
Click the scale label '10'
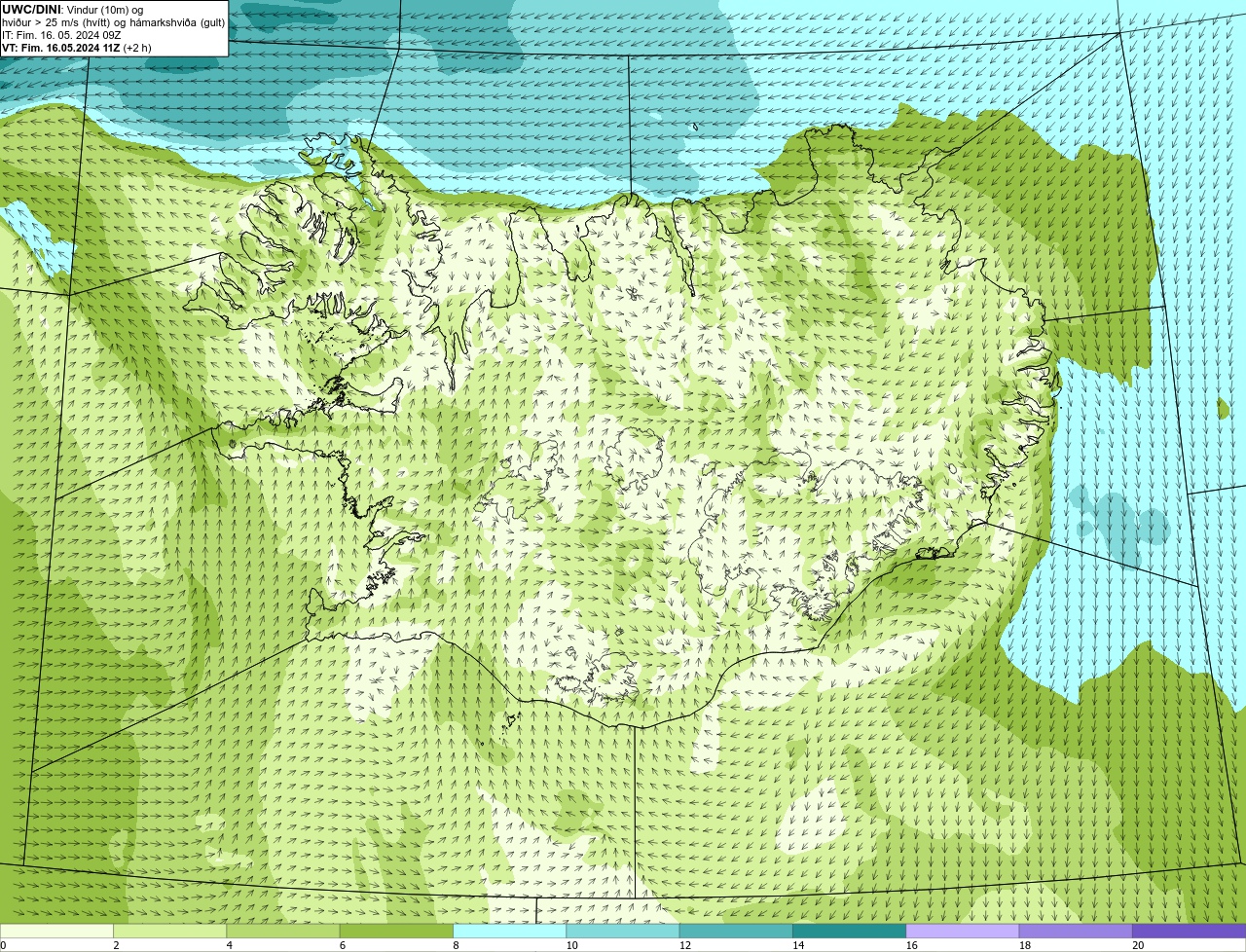tap(571, 945)
